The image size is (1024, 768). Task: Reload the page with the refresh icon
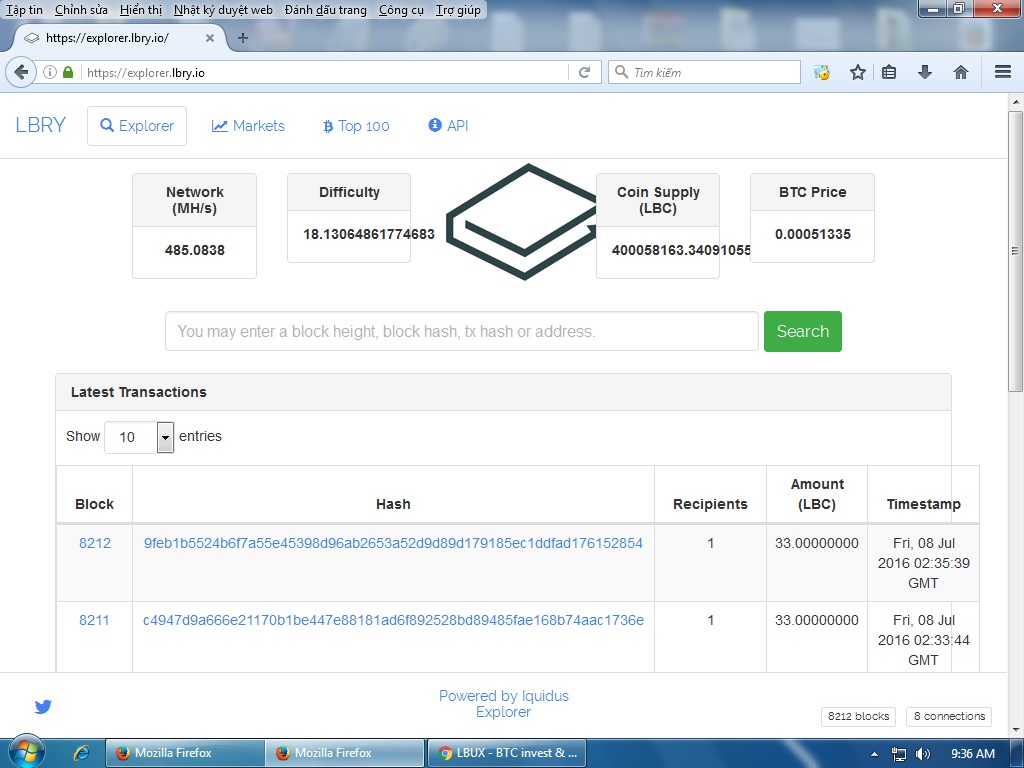(584, 72)
